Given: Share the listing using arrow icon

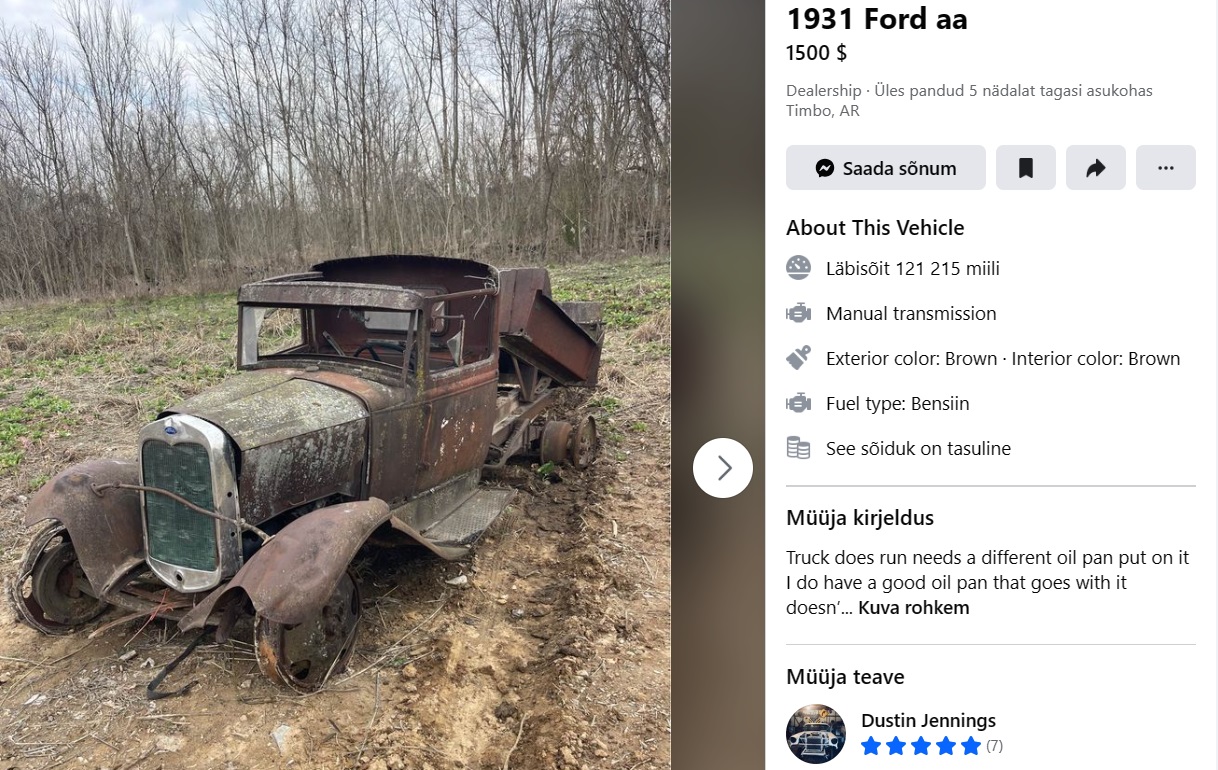Looking at the screenshot, I should click(x=1095, y=168).
